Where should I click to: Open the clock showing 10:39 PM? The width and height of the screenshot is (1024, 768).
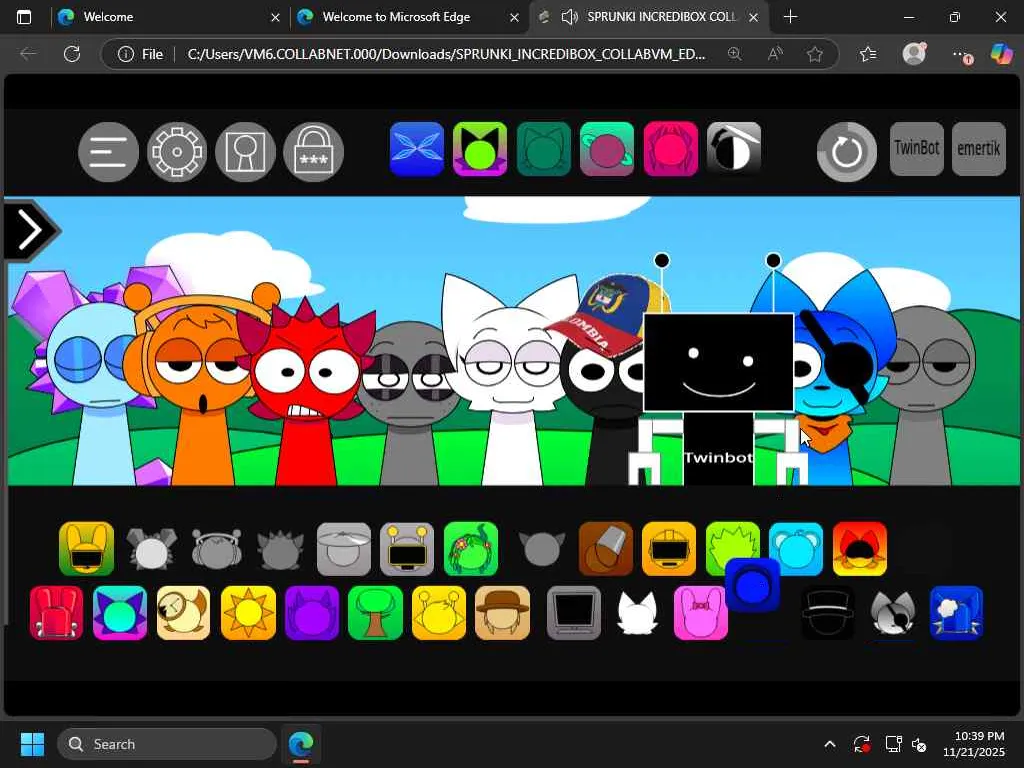click(974, 744)
